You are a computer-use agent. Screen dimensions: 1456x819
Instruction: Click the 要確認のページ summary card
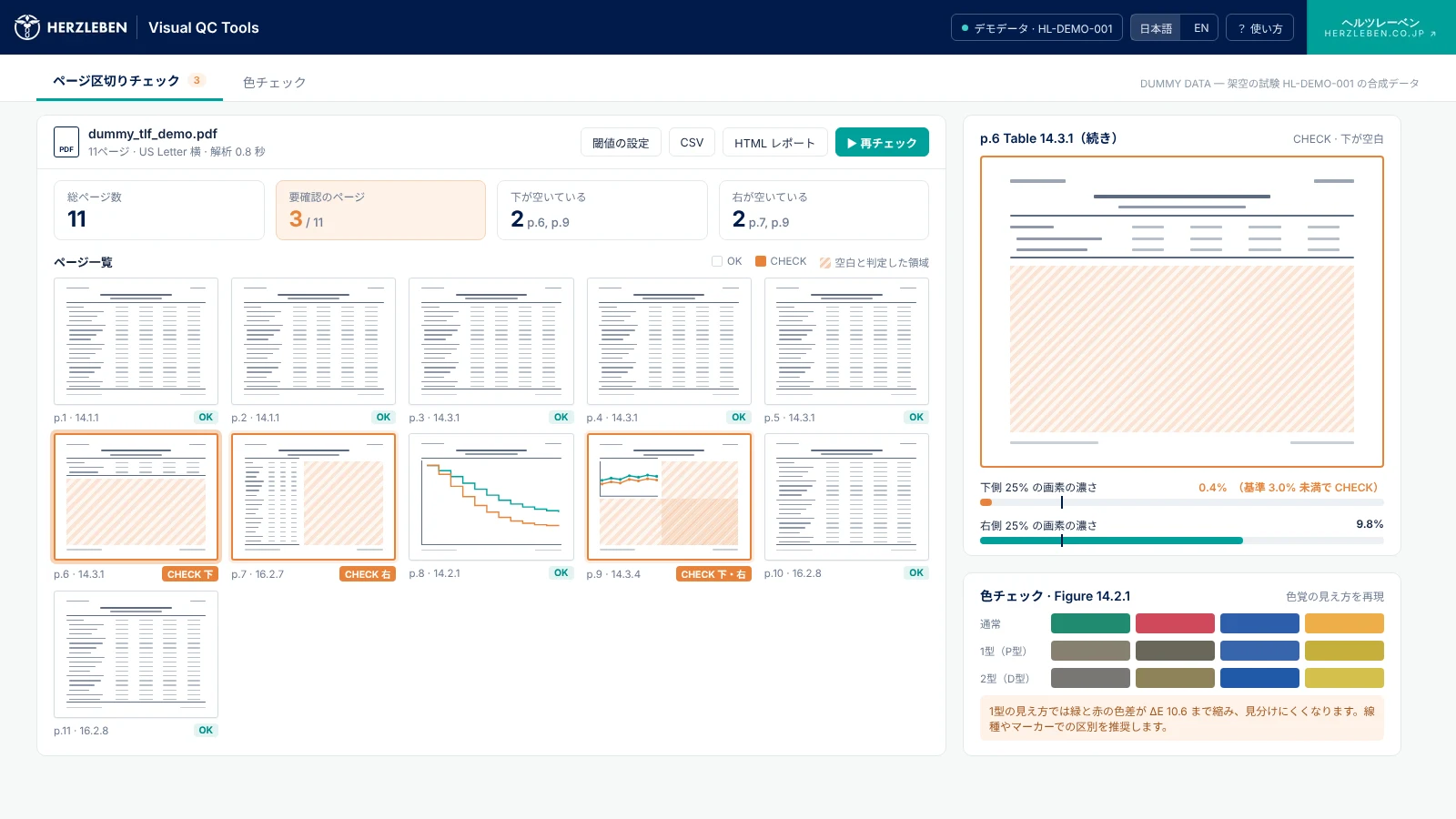pyautogui.click(x=380, y=210)
